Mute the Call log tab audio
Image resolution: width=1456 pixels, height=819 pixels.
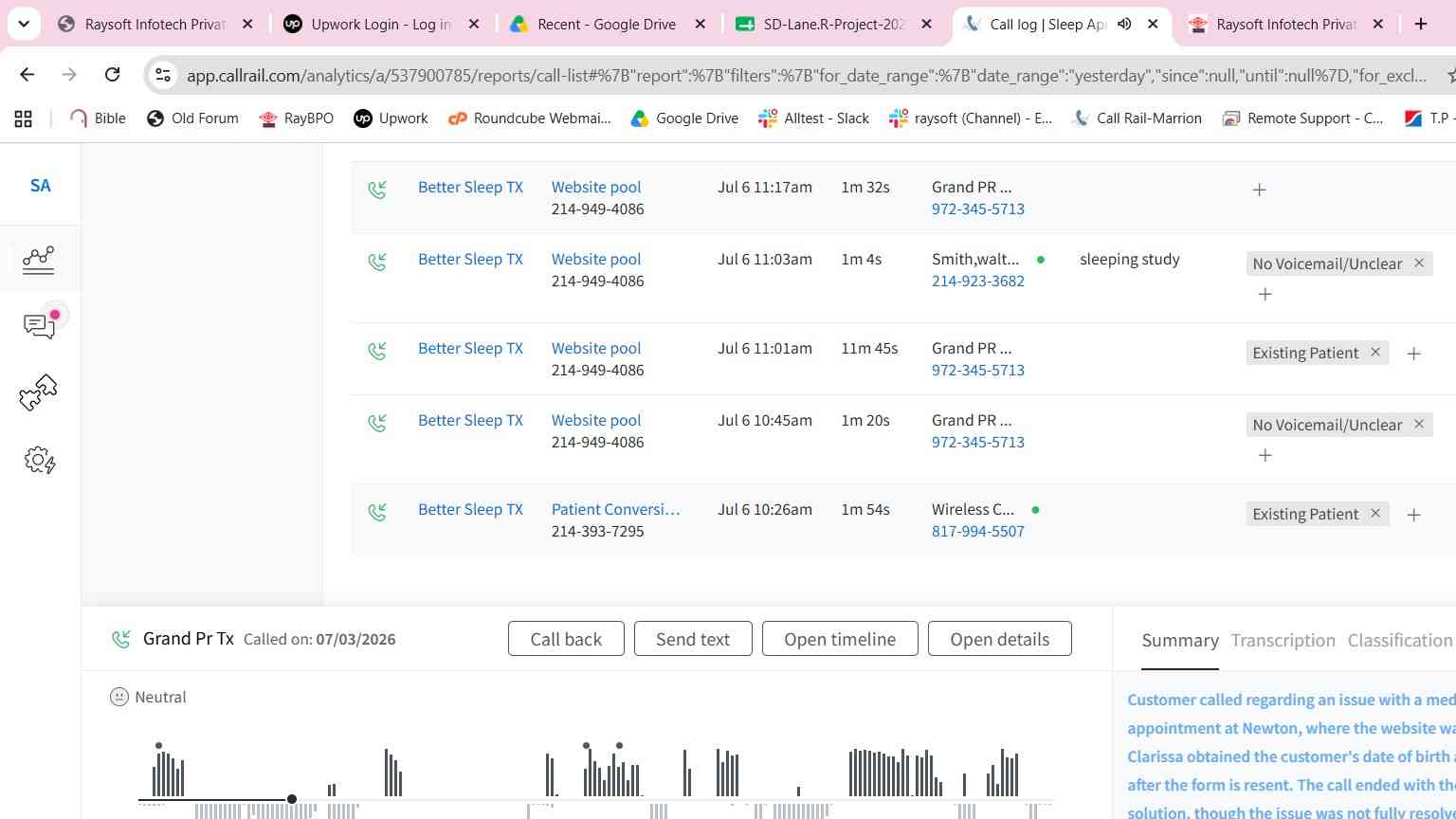coord(1124,24)
